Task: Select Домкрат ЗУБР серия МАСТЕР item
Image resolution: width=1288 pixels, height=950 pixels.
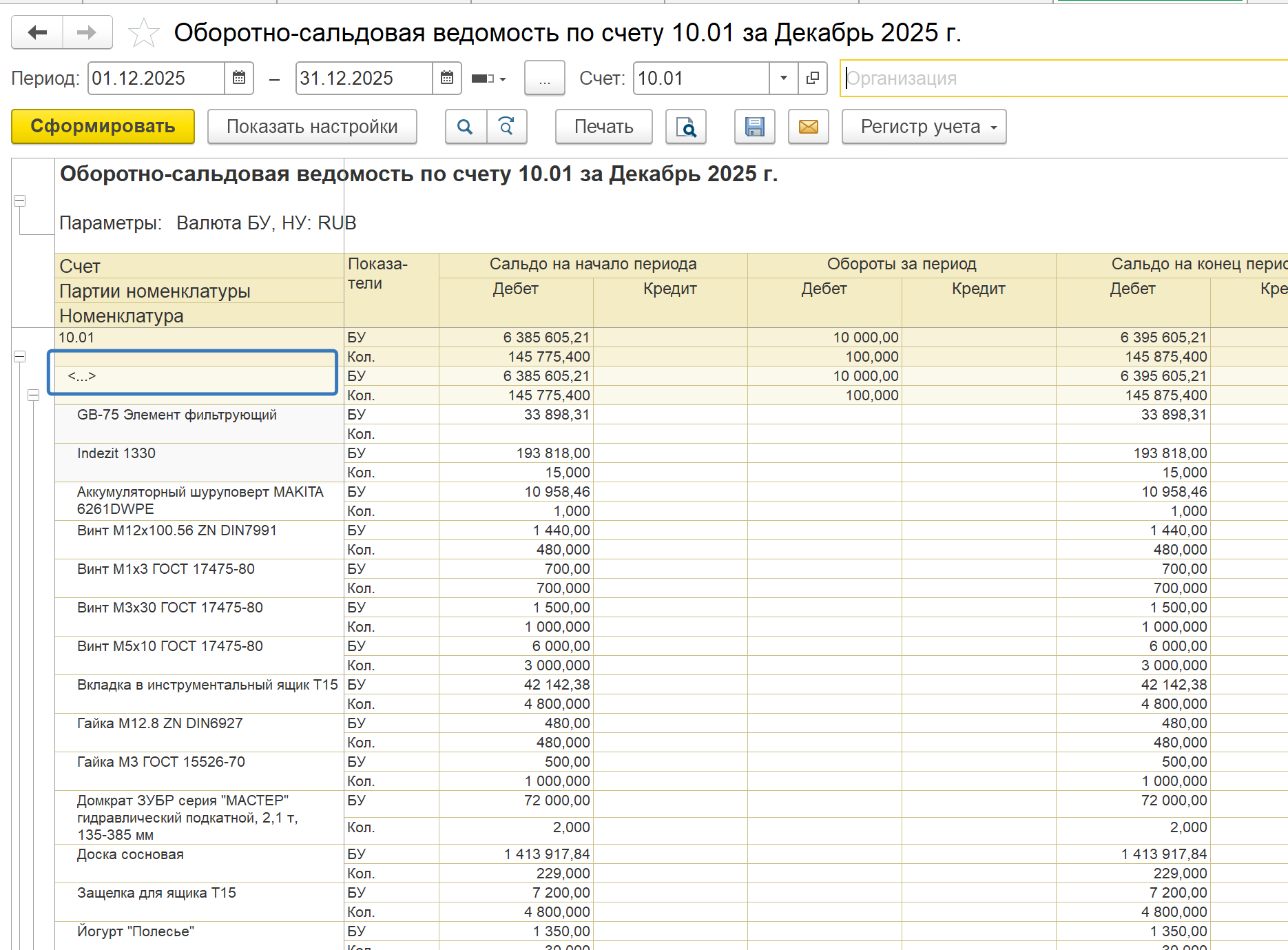Action: coord(199,817)
